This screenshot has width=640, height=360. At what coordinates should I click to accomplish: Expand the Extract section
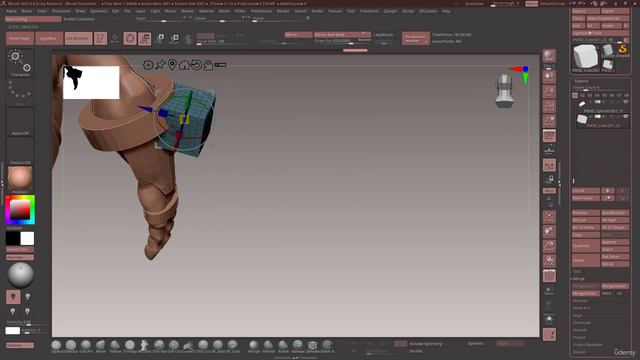(x=579, y=352)
